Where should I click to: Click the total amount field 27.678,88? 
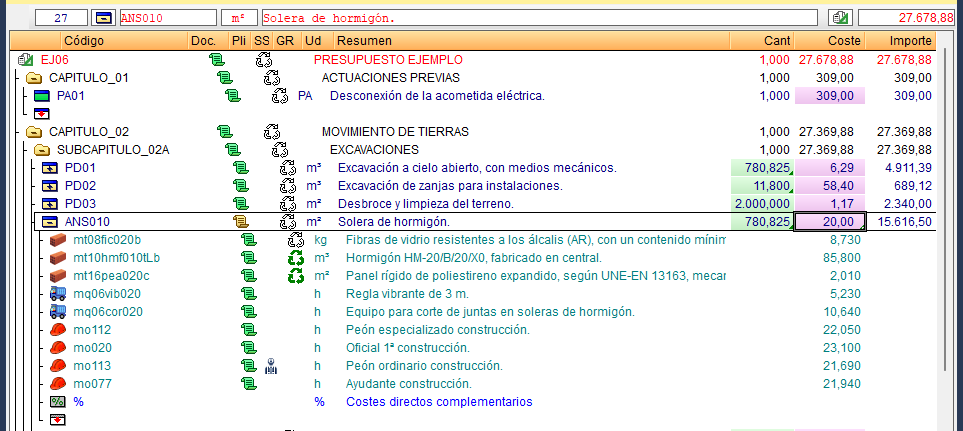[x=906, y=18]
